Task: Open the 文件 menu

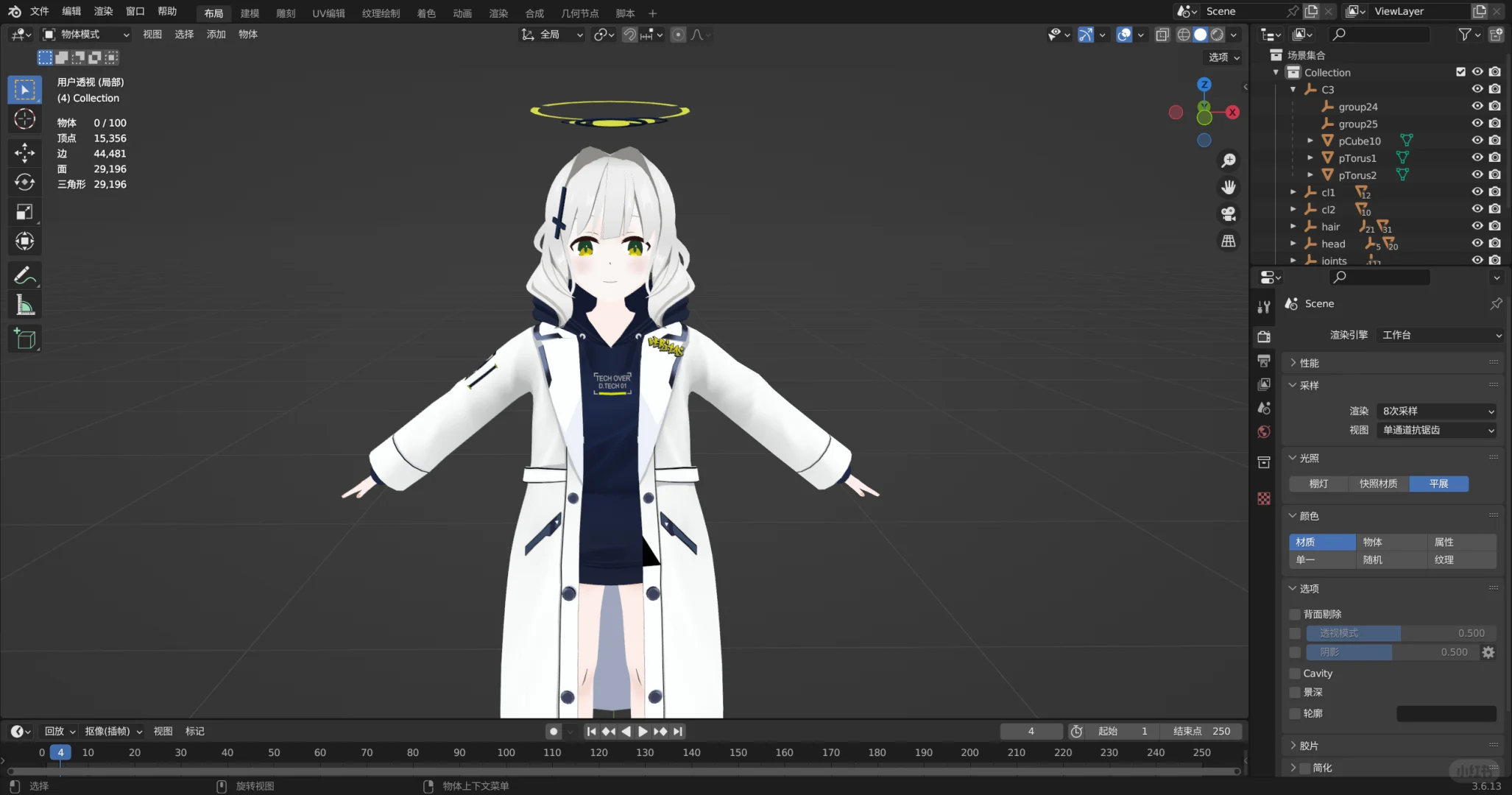Action: point(39,11)
